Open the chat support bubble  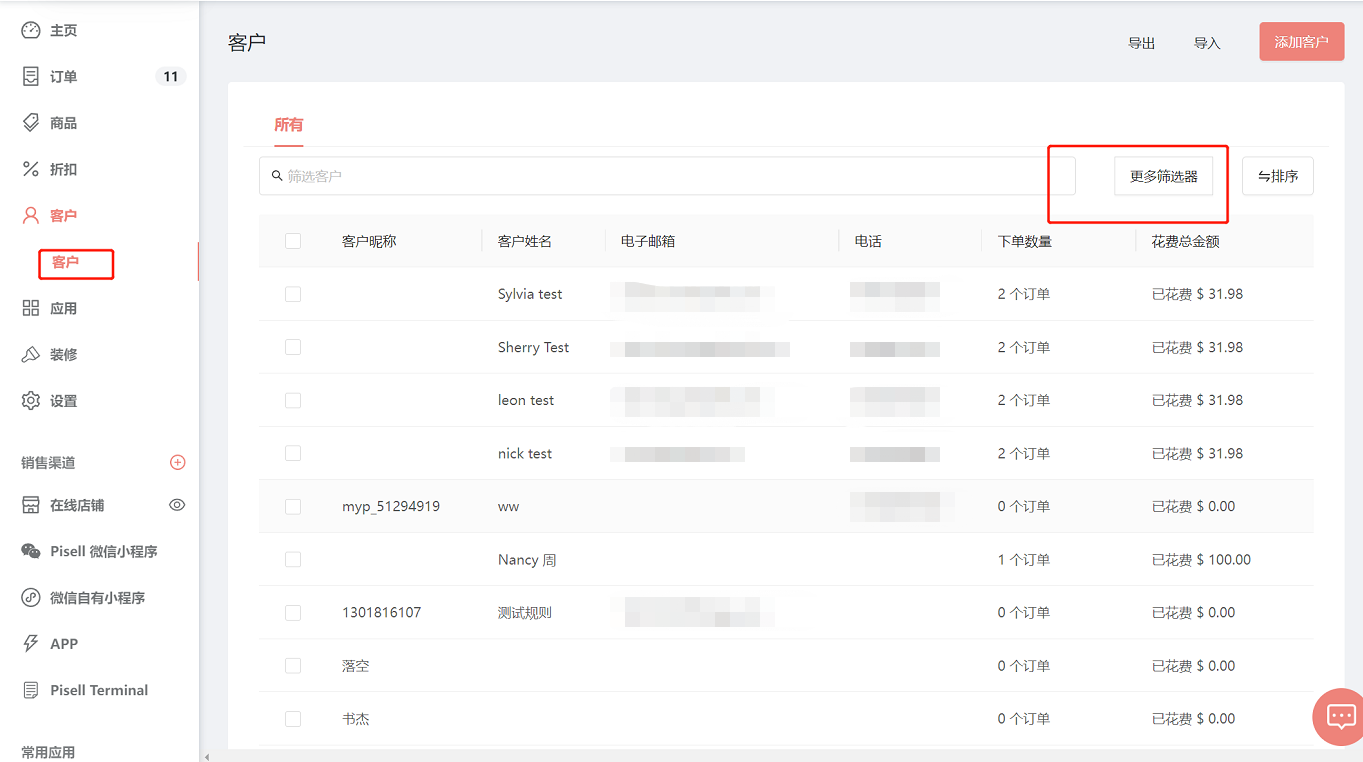pyautogui.click(x=1339, y=716)
